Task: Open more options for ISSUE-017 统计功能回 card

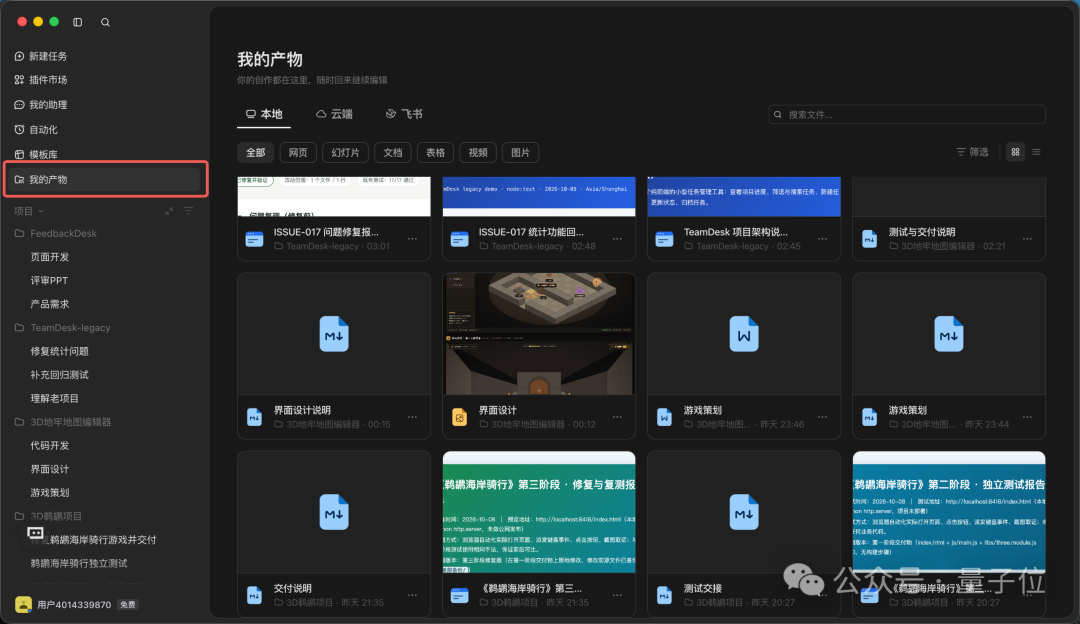Action: 617,239
